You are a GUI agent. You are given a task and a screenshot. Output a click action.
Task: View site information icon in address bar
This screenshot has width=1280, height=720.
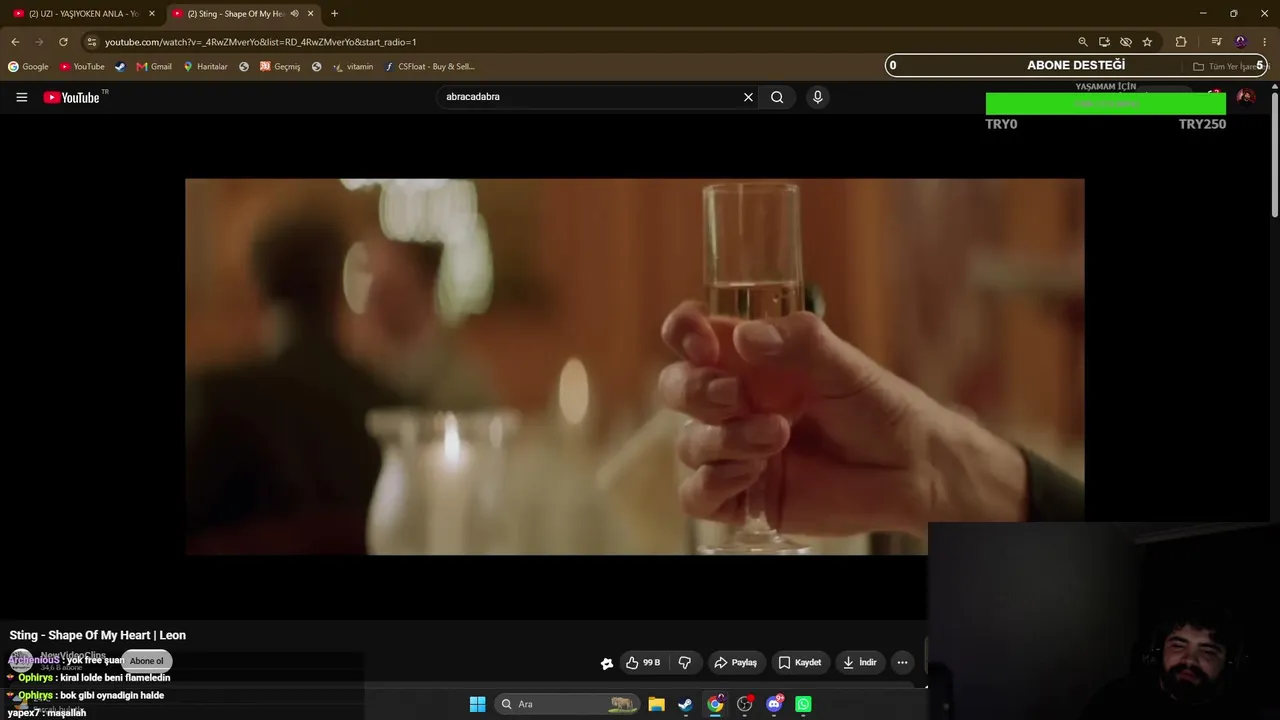point(91,42)
